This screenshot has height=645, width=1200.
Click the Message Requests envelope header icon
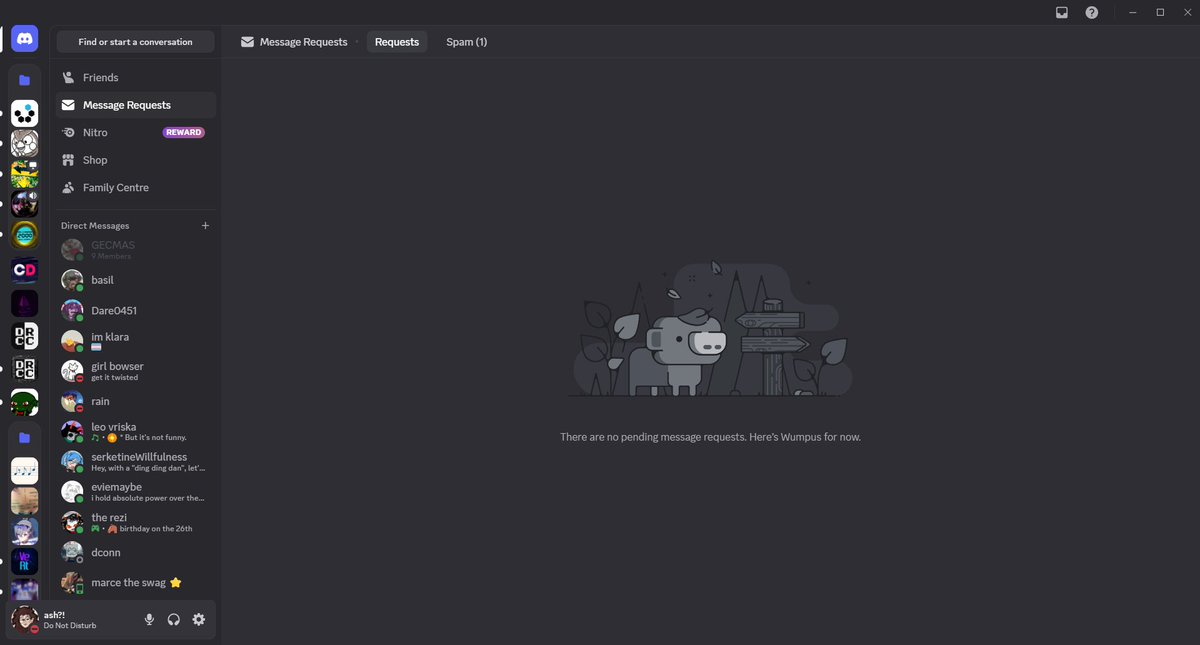click(247, 42)
